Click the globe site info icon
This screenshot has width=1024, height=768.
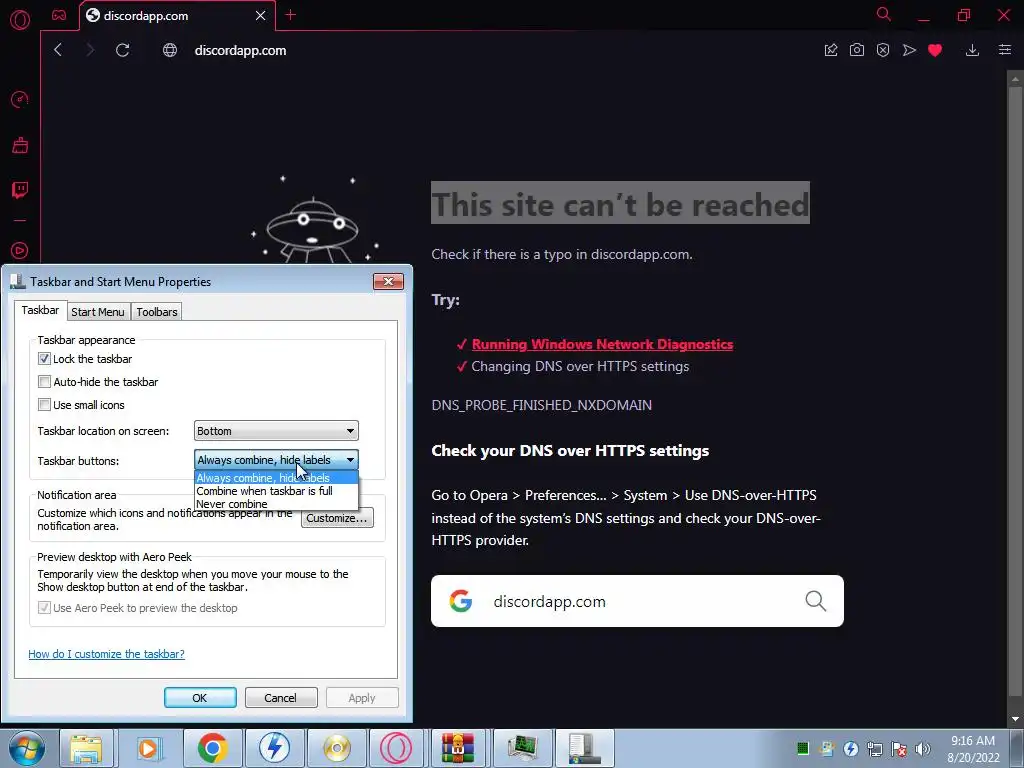[170, 50]
